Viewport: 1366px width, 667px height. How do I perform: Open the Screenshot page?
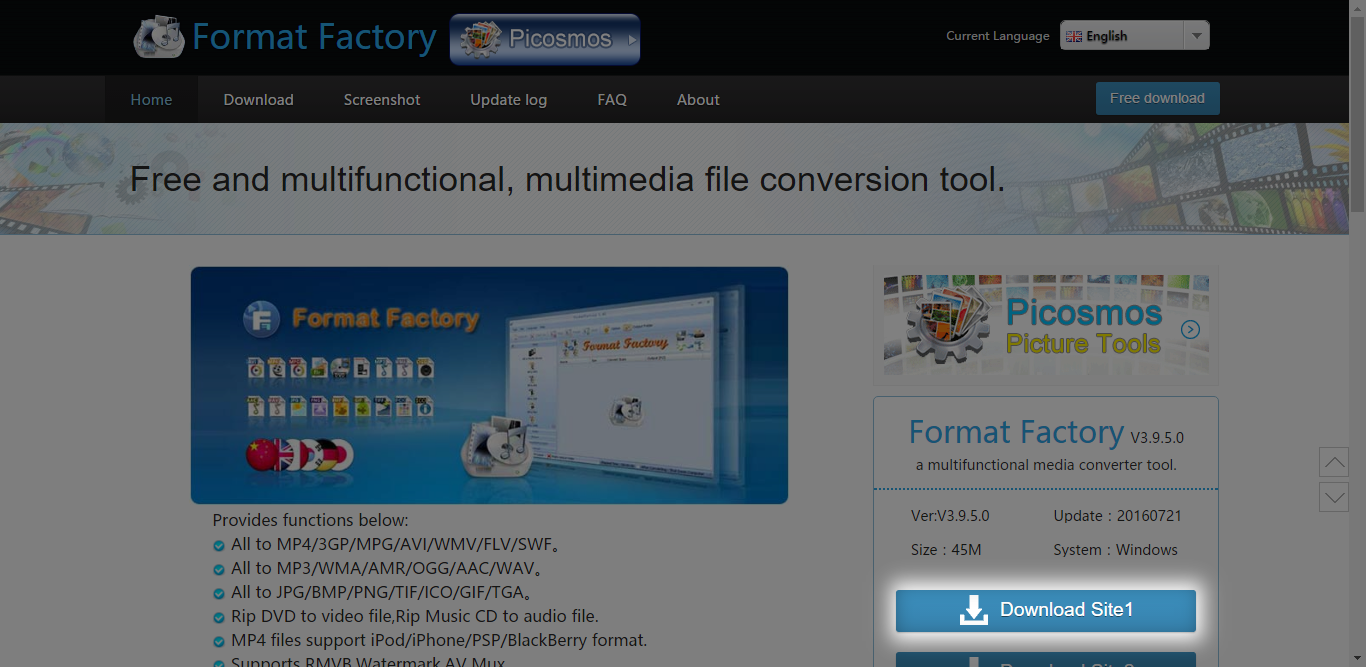(382, 100)
